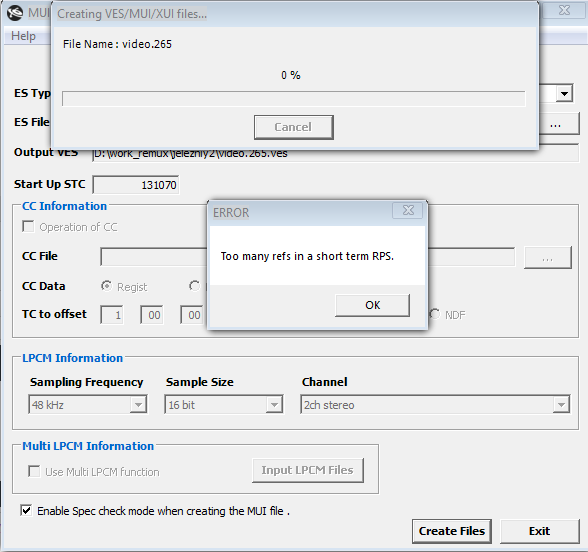The image size is (588, 552).
Task: Click the MUI application icon in title bar
Action: (x=15, y=13)
